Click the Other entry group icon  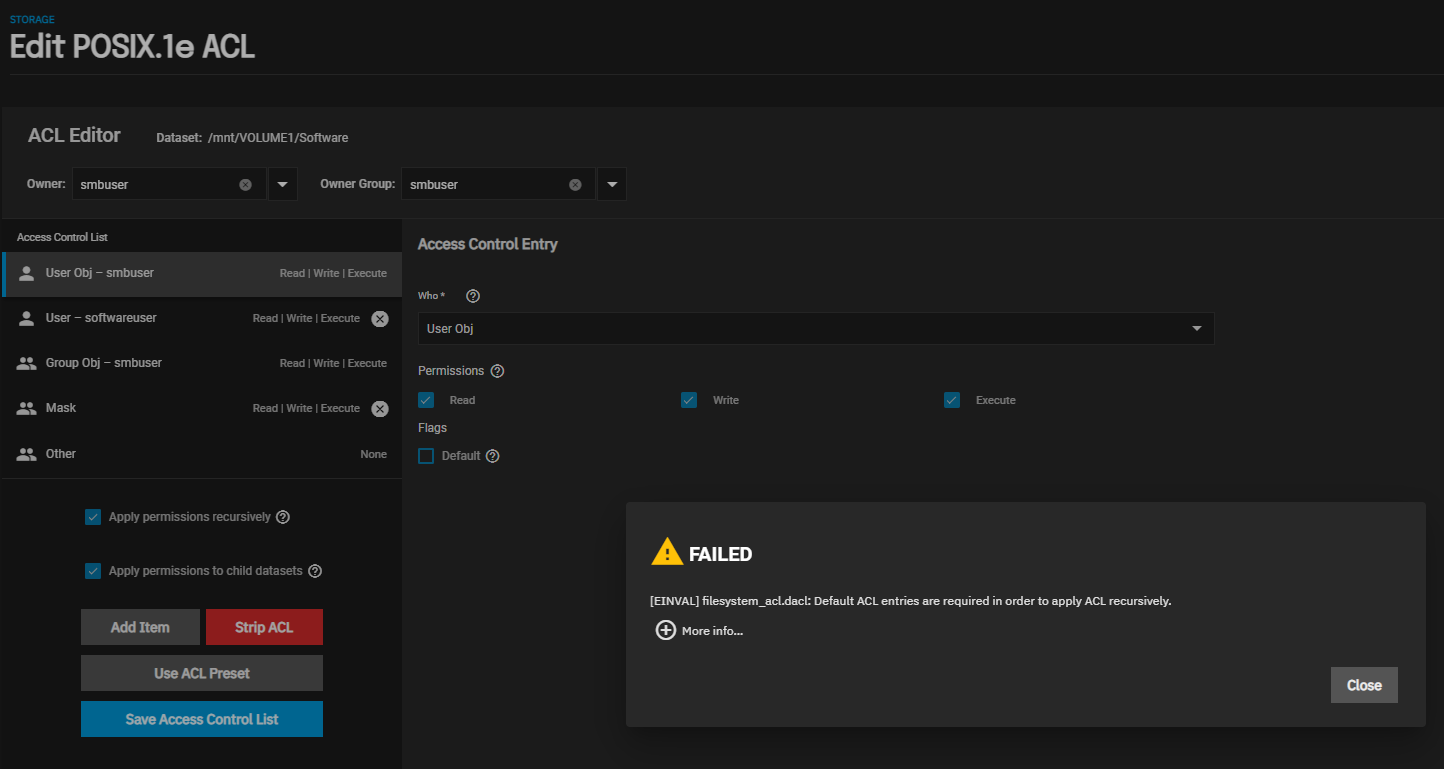click(27, 454)
